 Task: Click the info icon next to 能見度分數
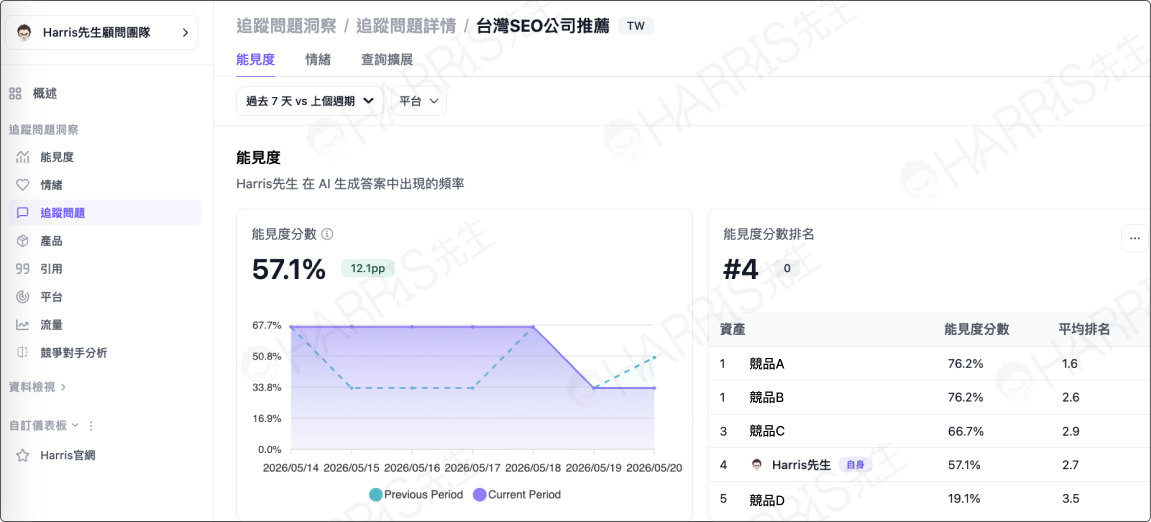327,234
